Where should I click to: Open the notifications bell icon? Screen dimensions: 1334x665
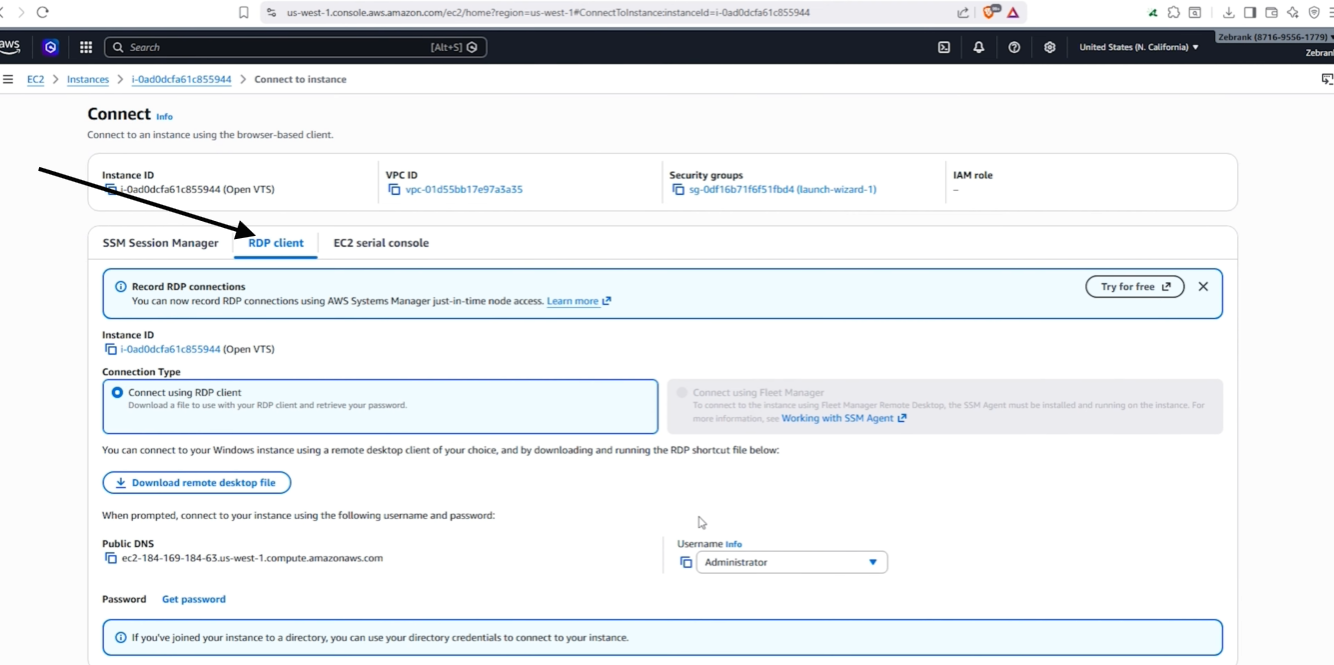[x=979, y=47]
